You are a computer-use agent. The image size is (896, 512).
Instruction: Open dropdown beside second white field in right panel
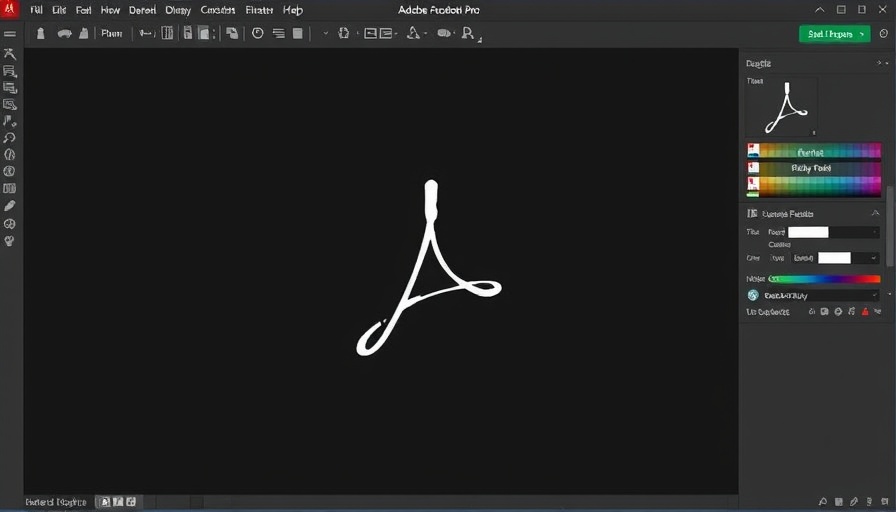(873, 258)
